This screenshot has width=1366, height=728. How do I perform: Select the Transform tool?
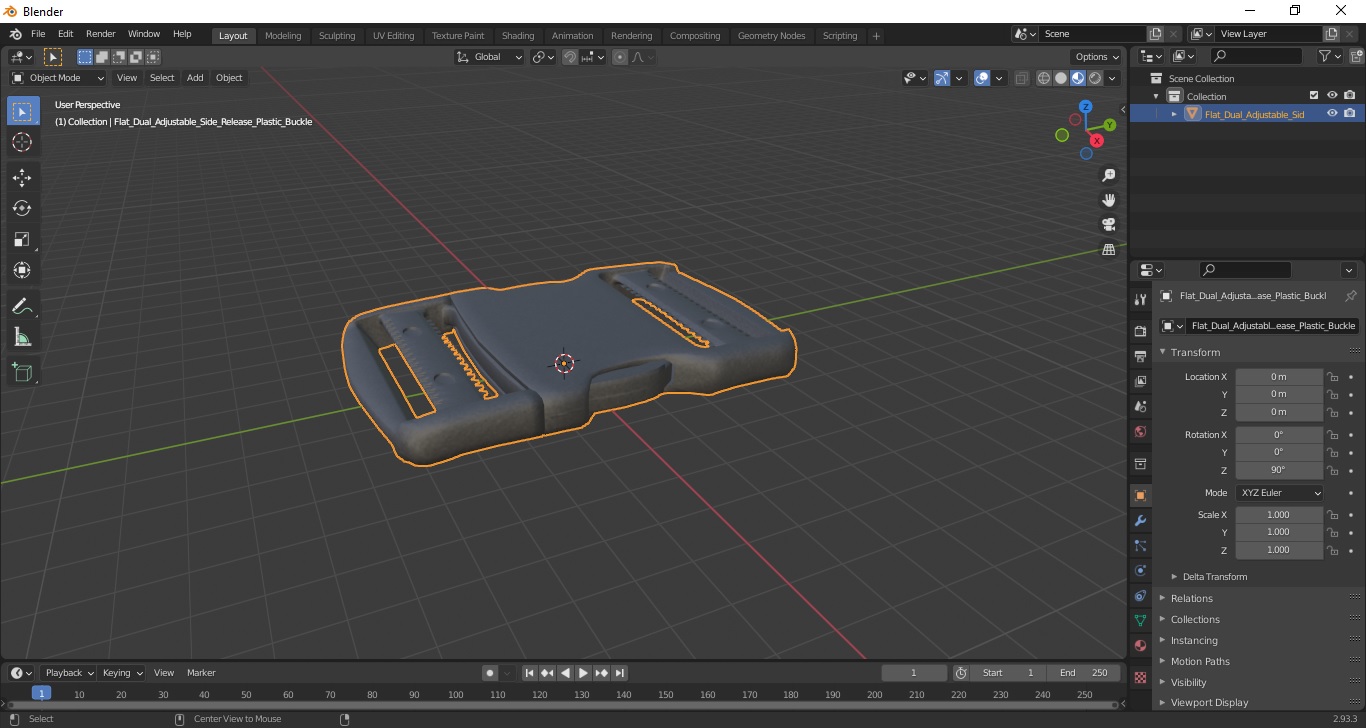click(x=22, y=270)
